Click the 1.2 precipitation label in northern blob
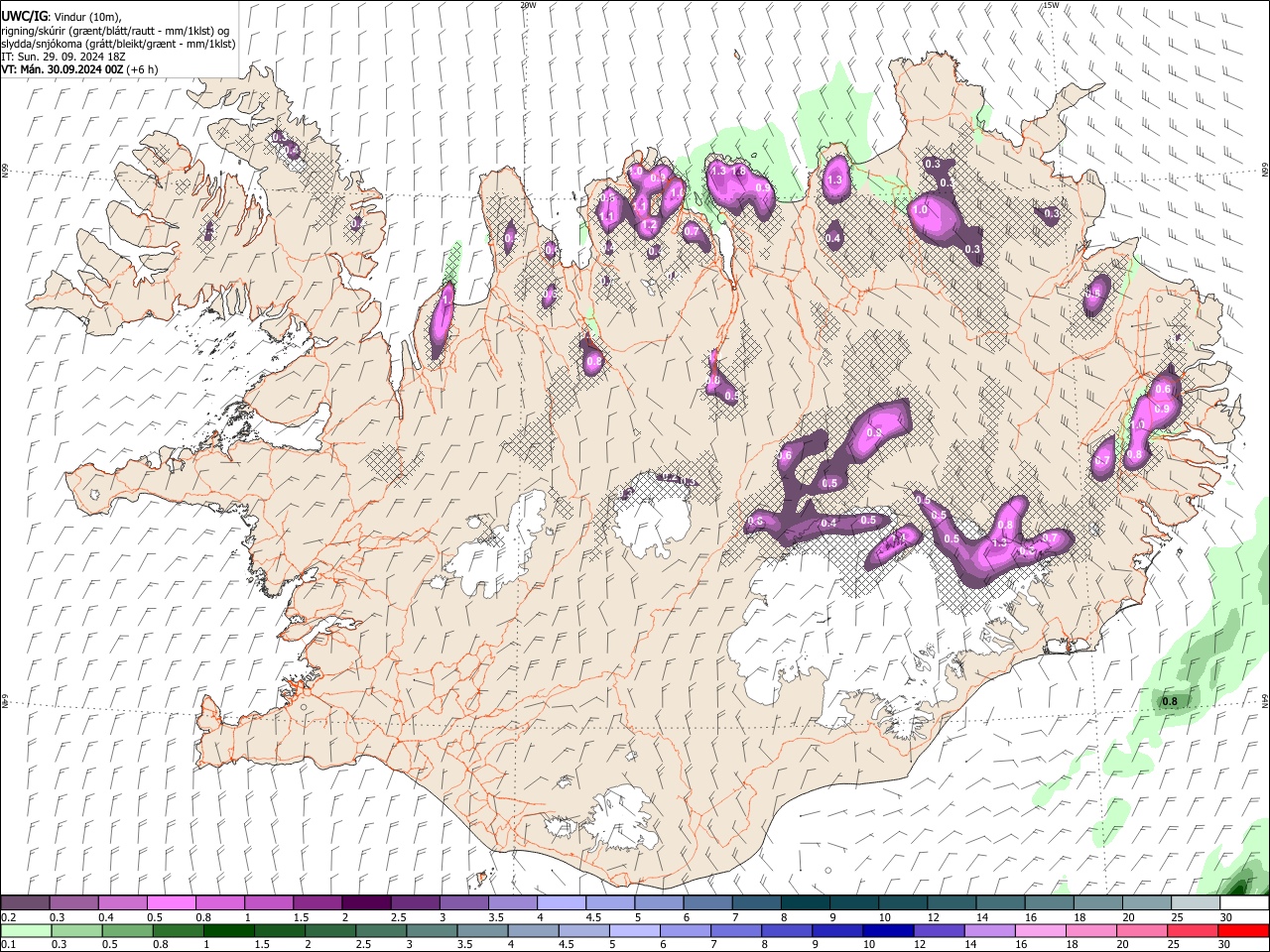Image resolution: width=1270 pixels, height=952 pixels. [x=650, y=226]
